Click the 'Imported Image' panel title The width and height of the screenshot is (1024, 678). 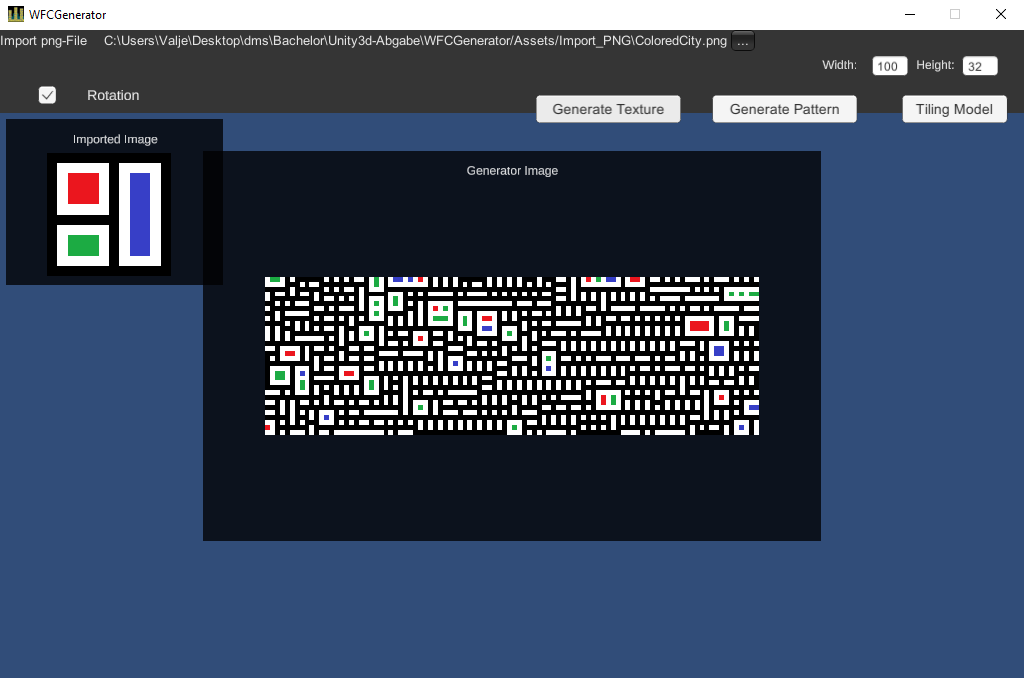[x=115, y=139]
